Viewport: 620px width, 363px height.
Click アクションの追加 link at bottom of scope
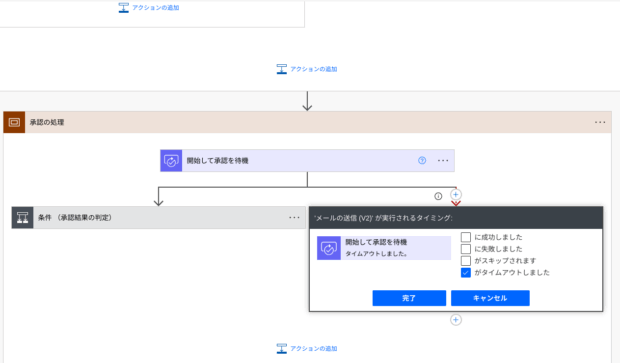tap(307, 348)
